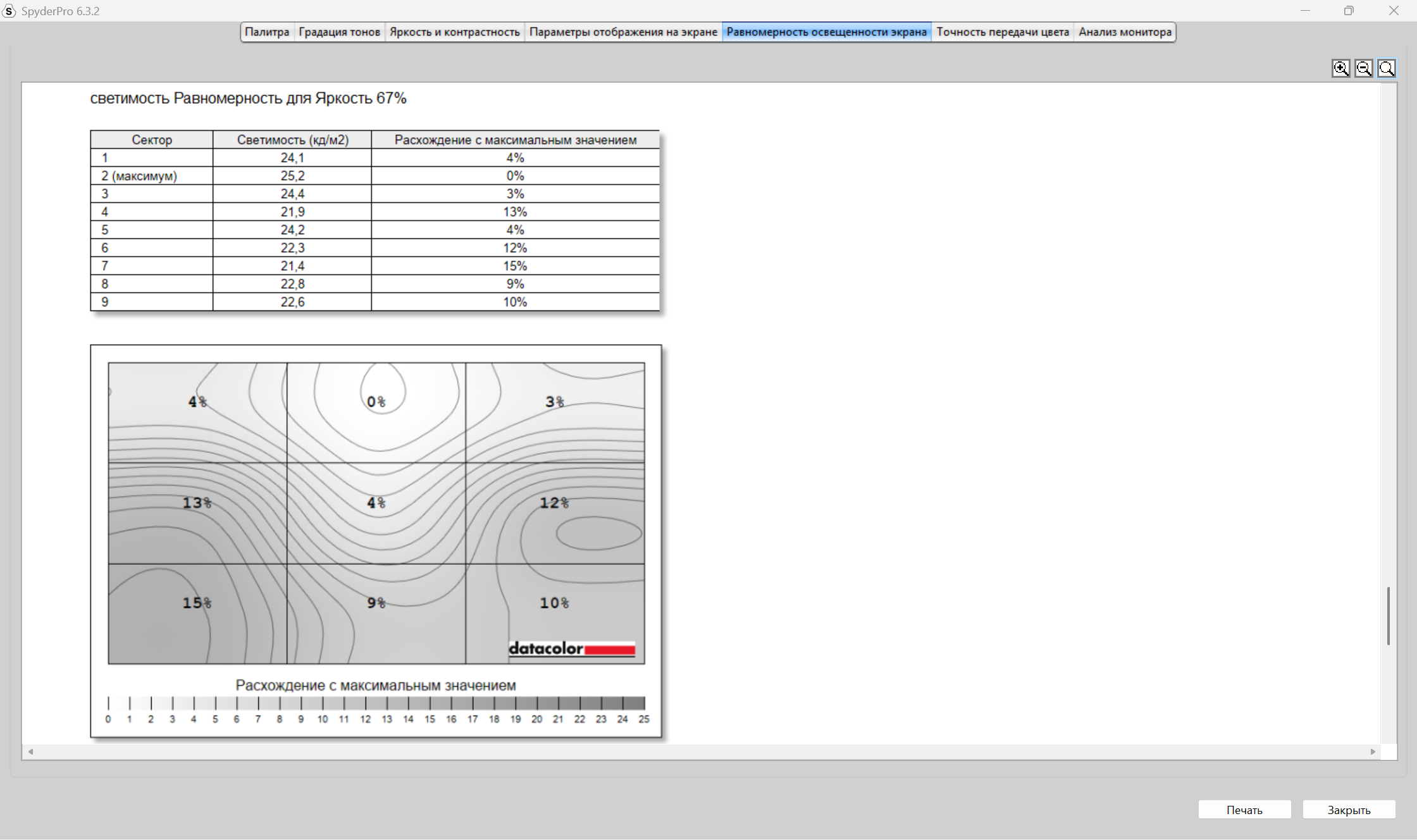Viewport: 1417px width, 840px height.
Task: Click the SpyderPro app icon in title bar
Action: coord(9,11)
